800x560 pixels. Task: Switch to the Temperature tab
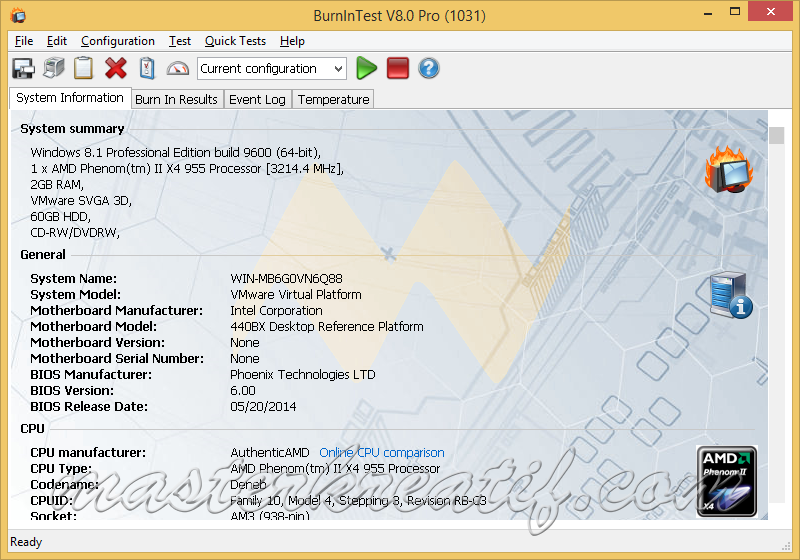(333, 99)
